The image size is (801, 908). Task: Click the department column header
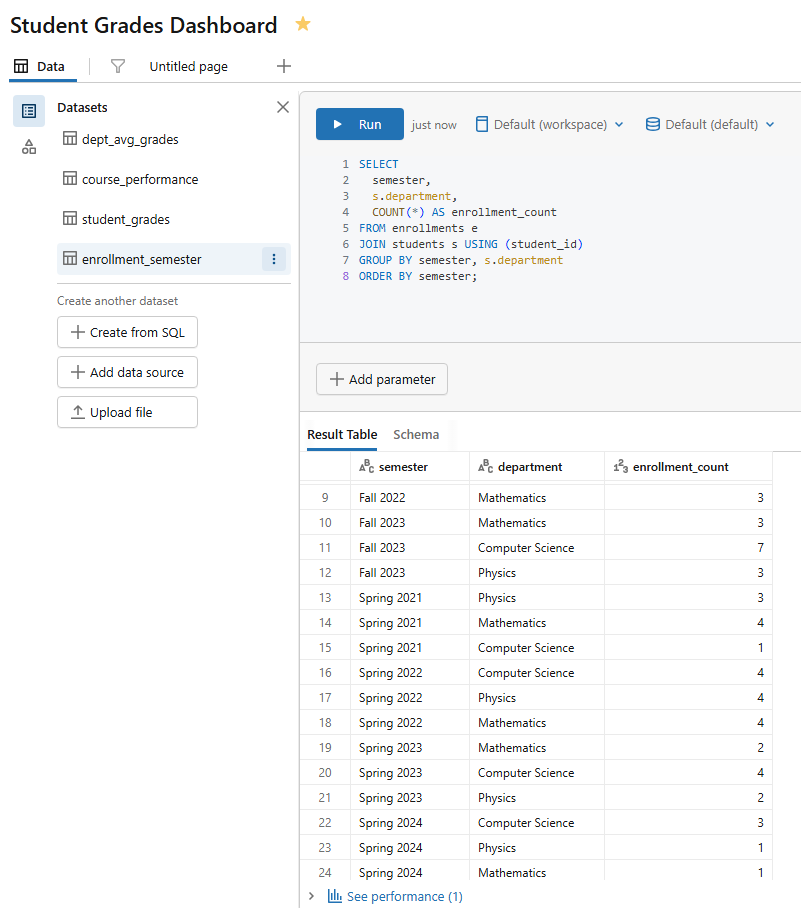(x=537, y=467)
